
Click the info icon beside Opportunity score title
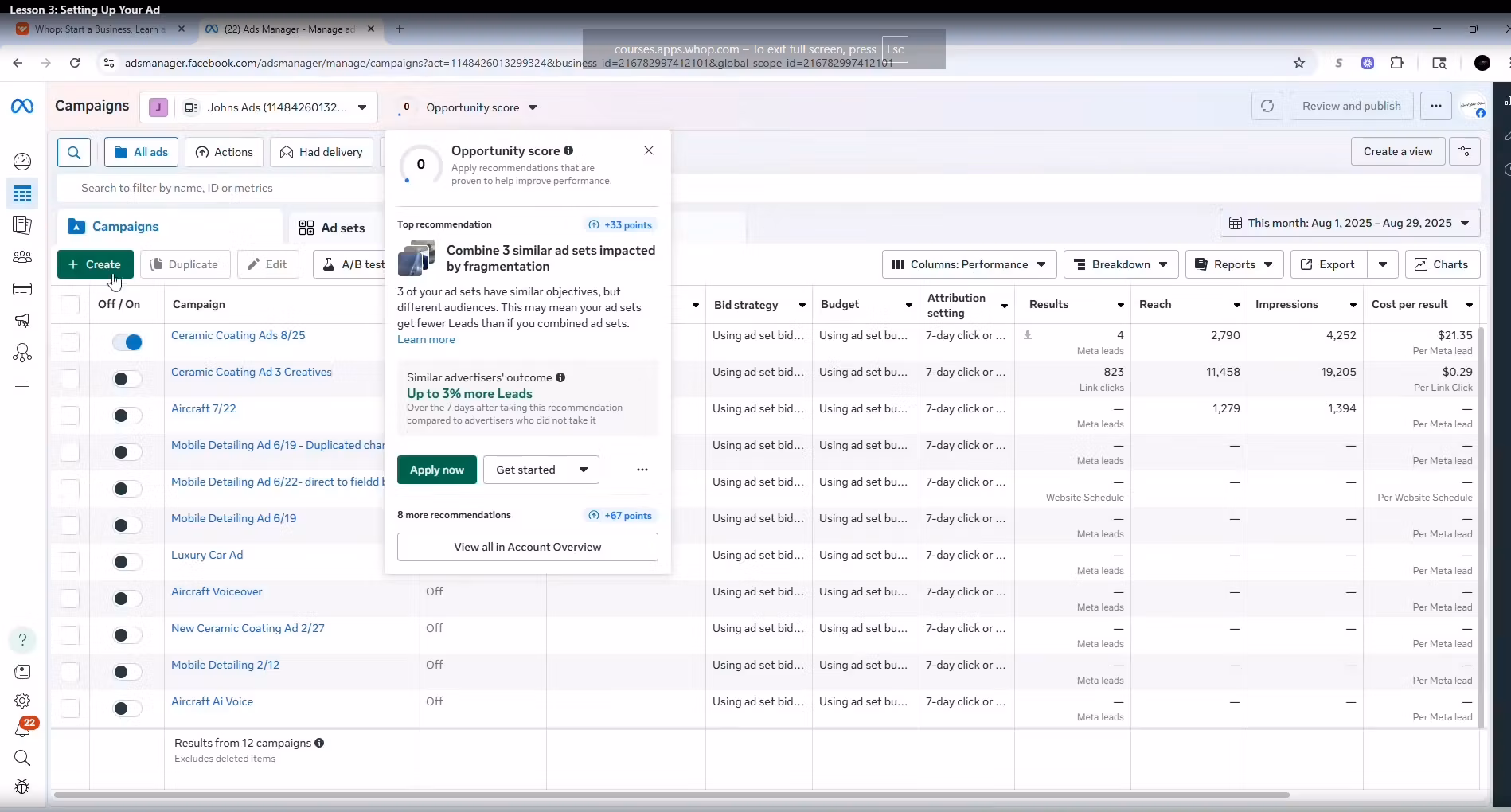point(568,150)
